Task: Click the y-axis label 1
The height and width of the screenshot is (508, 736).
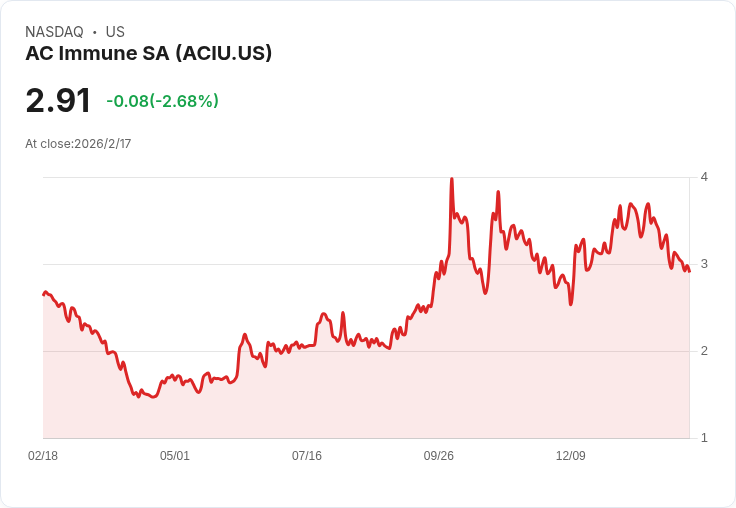Action: [704, 438]
